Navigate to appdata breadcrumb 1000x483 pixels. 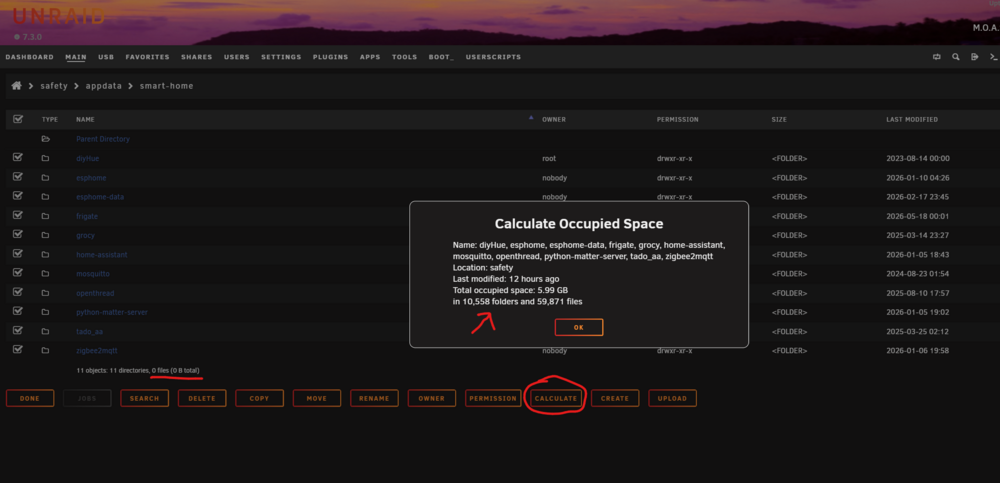pyautogui.click(x=103, y=85)
